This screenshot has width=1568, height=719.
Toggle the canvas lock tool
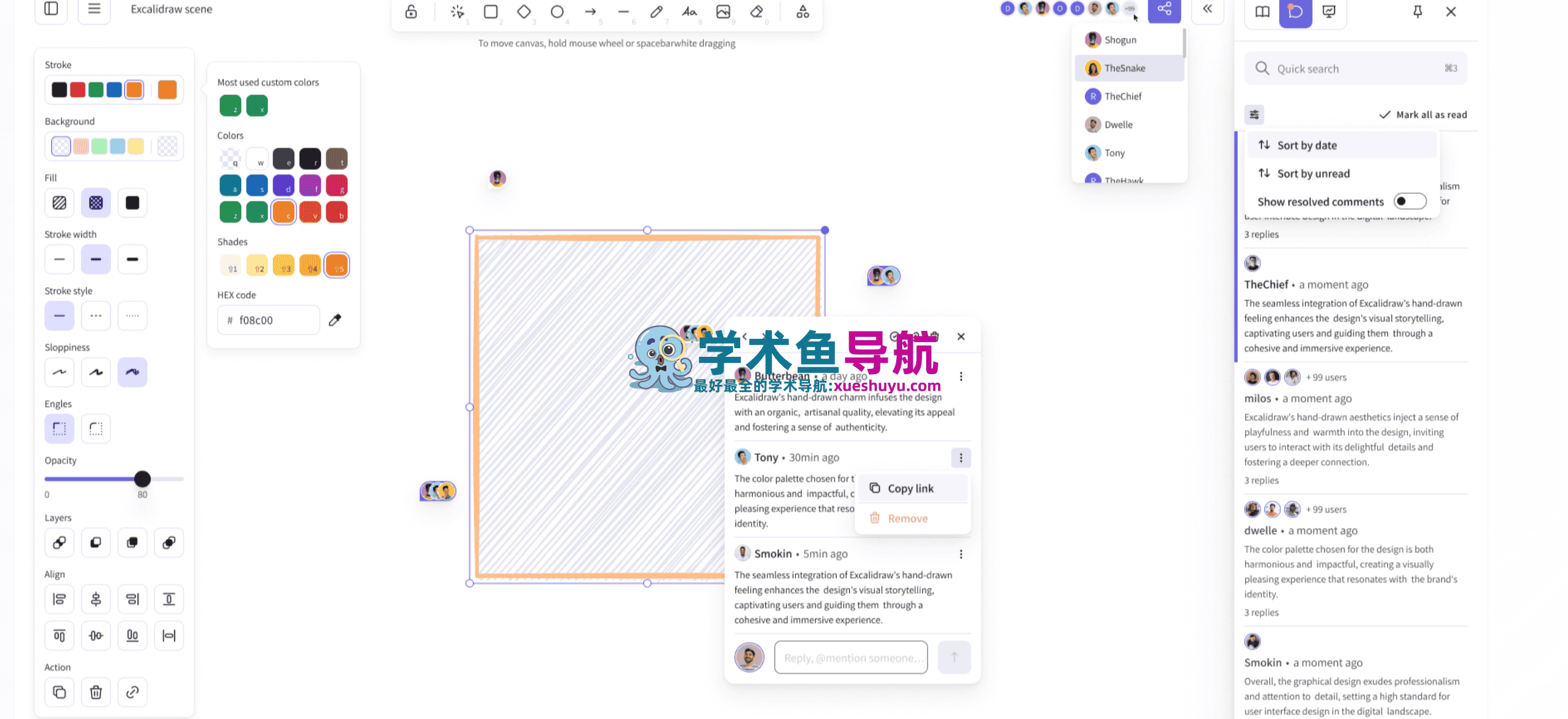(411, 11)
